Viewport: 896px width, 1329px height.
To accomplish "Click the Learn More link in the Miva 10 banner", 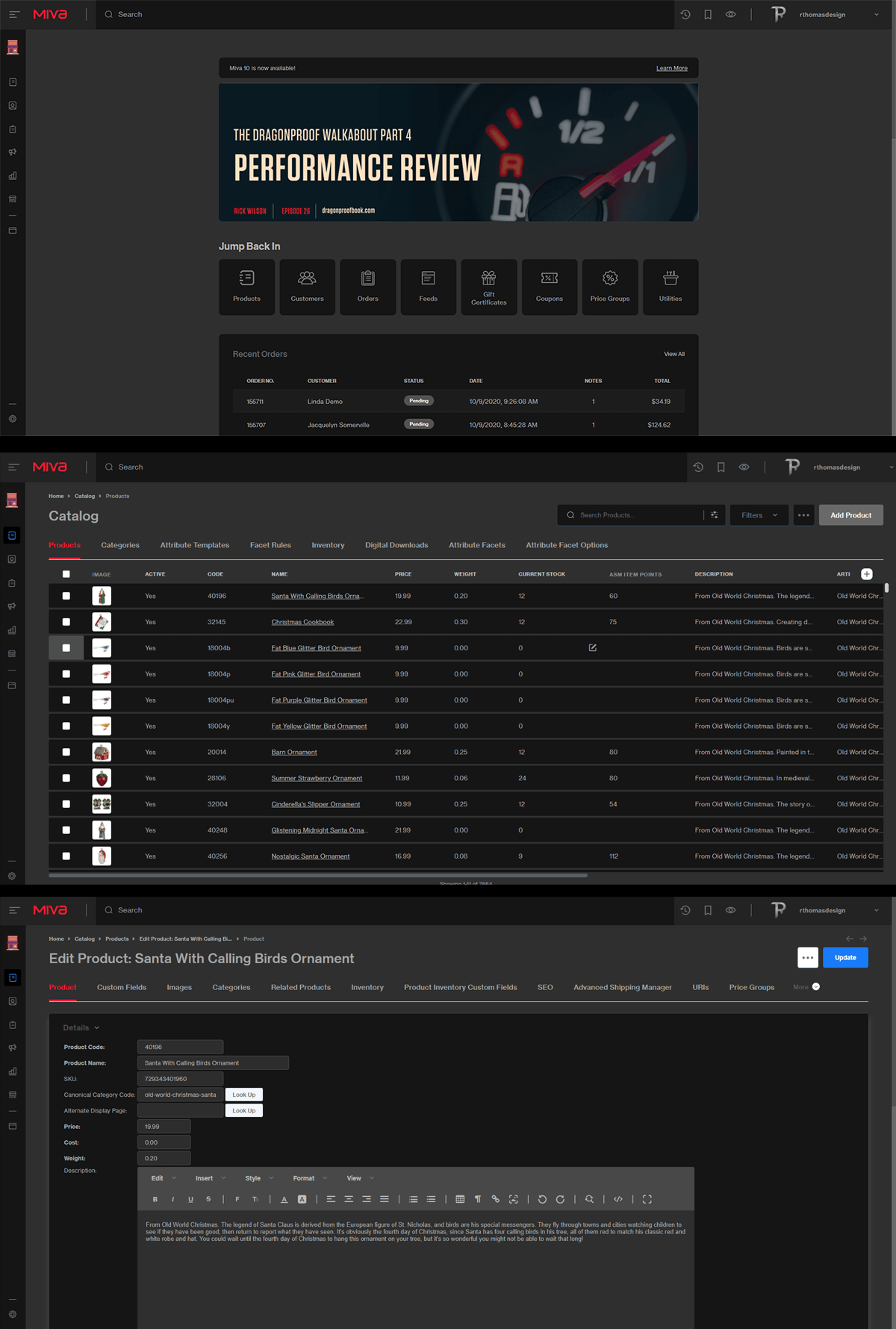I will point(672,68).
